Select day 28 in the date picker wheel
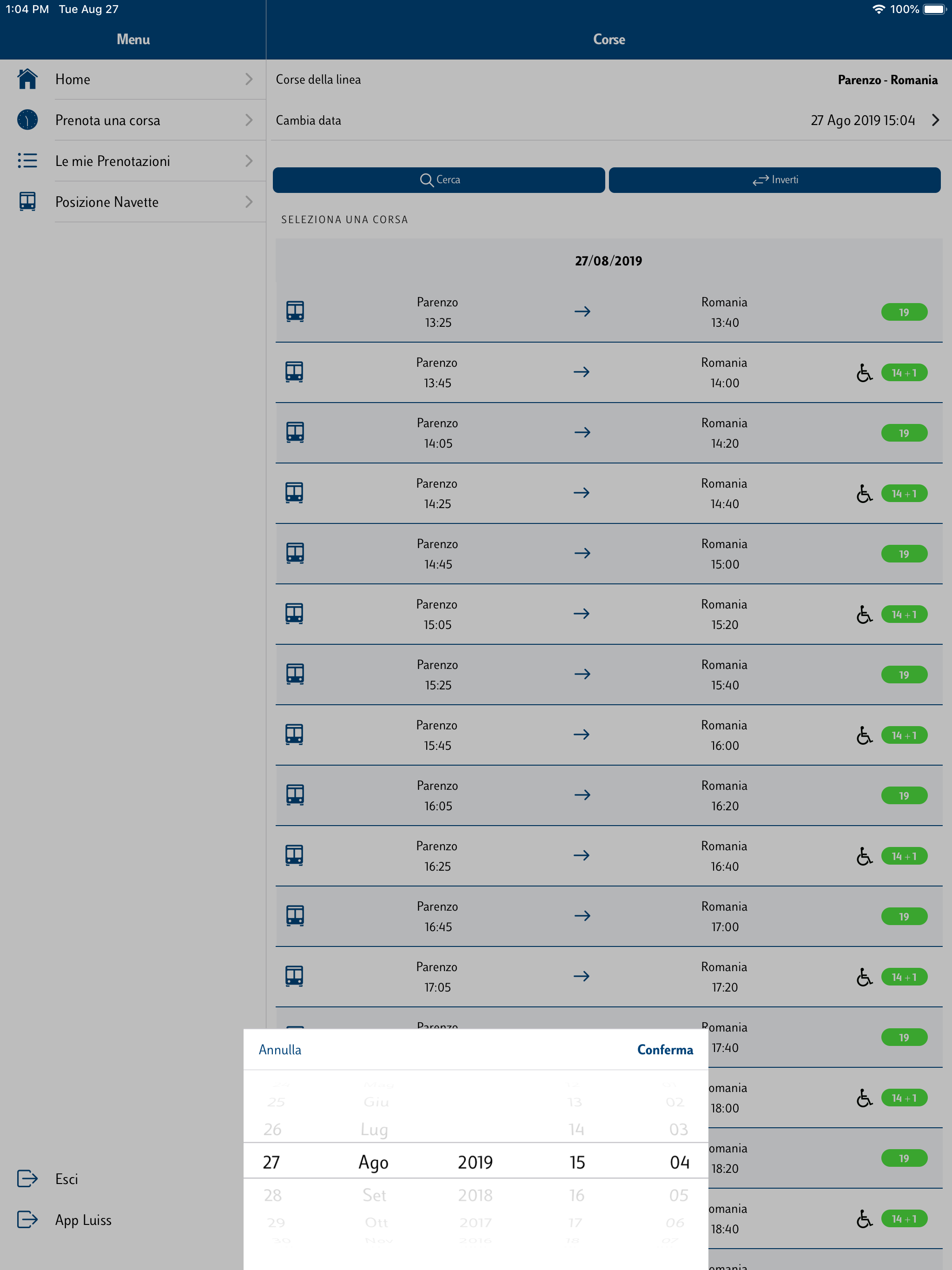Screen dimensions: 952x1270 pos(272,1195)
